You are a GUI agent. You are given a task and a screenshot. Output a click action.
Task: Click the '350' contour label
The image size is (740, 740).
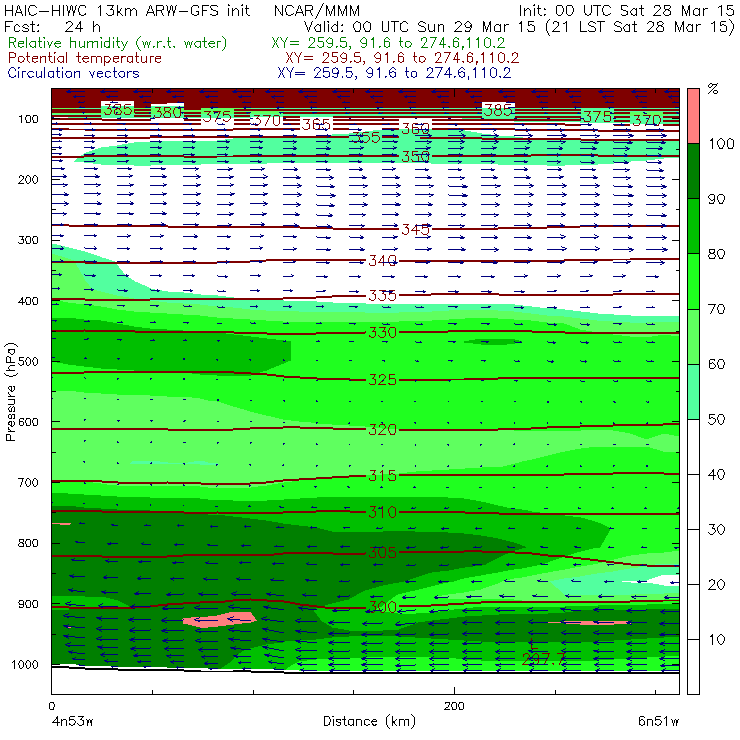point(415,157)
